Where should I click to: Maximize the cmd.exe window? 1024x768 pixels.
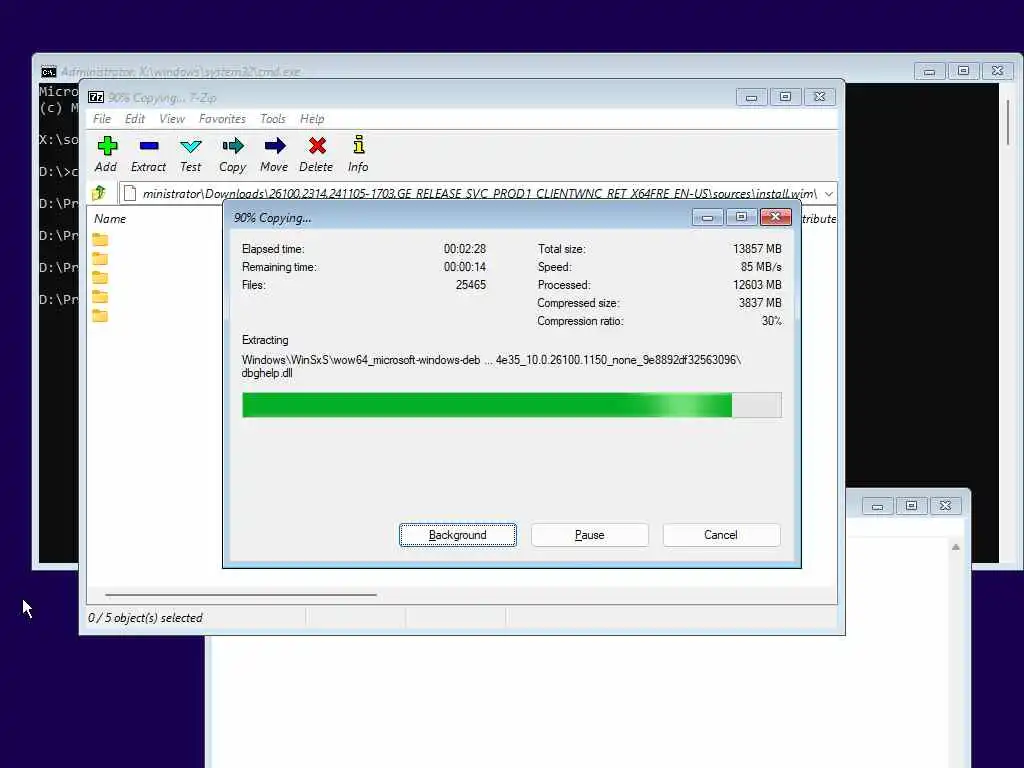pyautogui.click(x=963, y=71)
